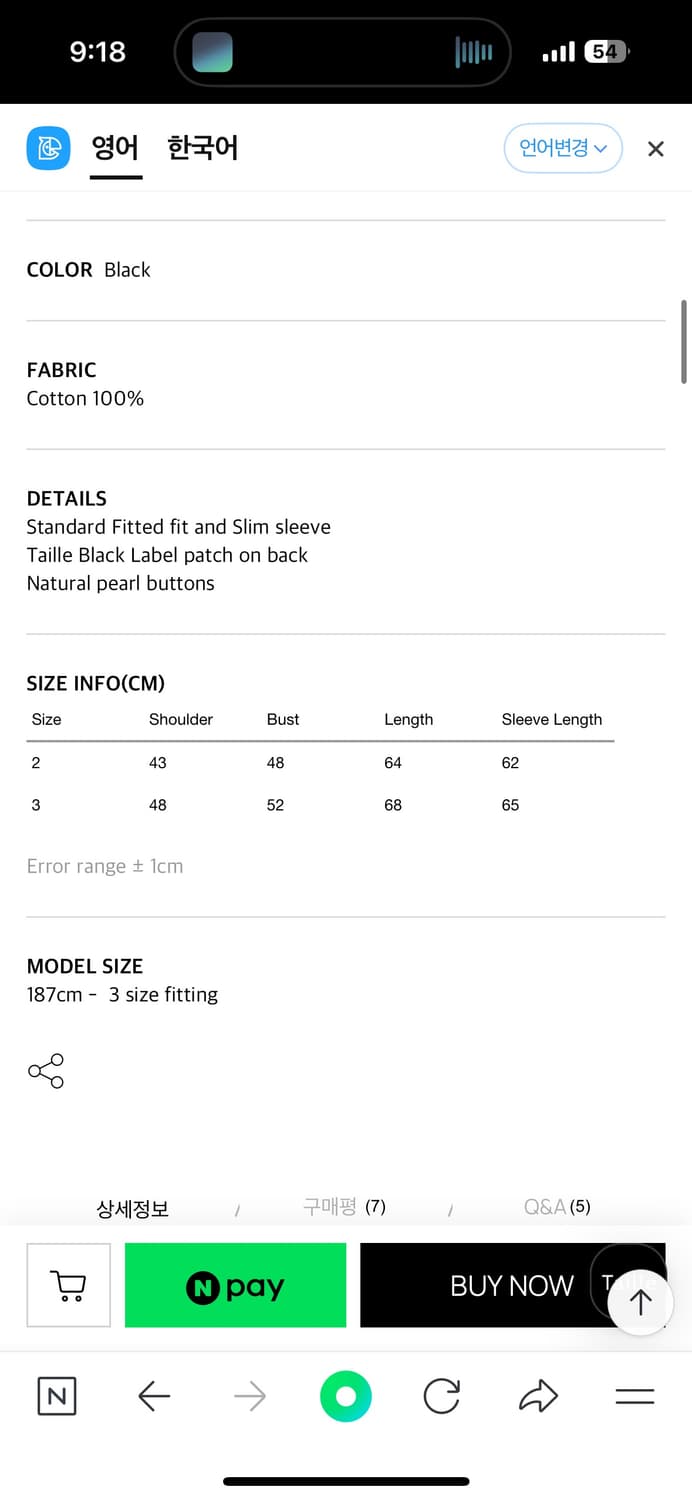Reload the current page
692x1500 pixels.
(441, 1396)
